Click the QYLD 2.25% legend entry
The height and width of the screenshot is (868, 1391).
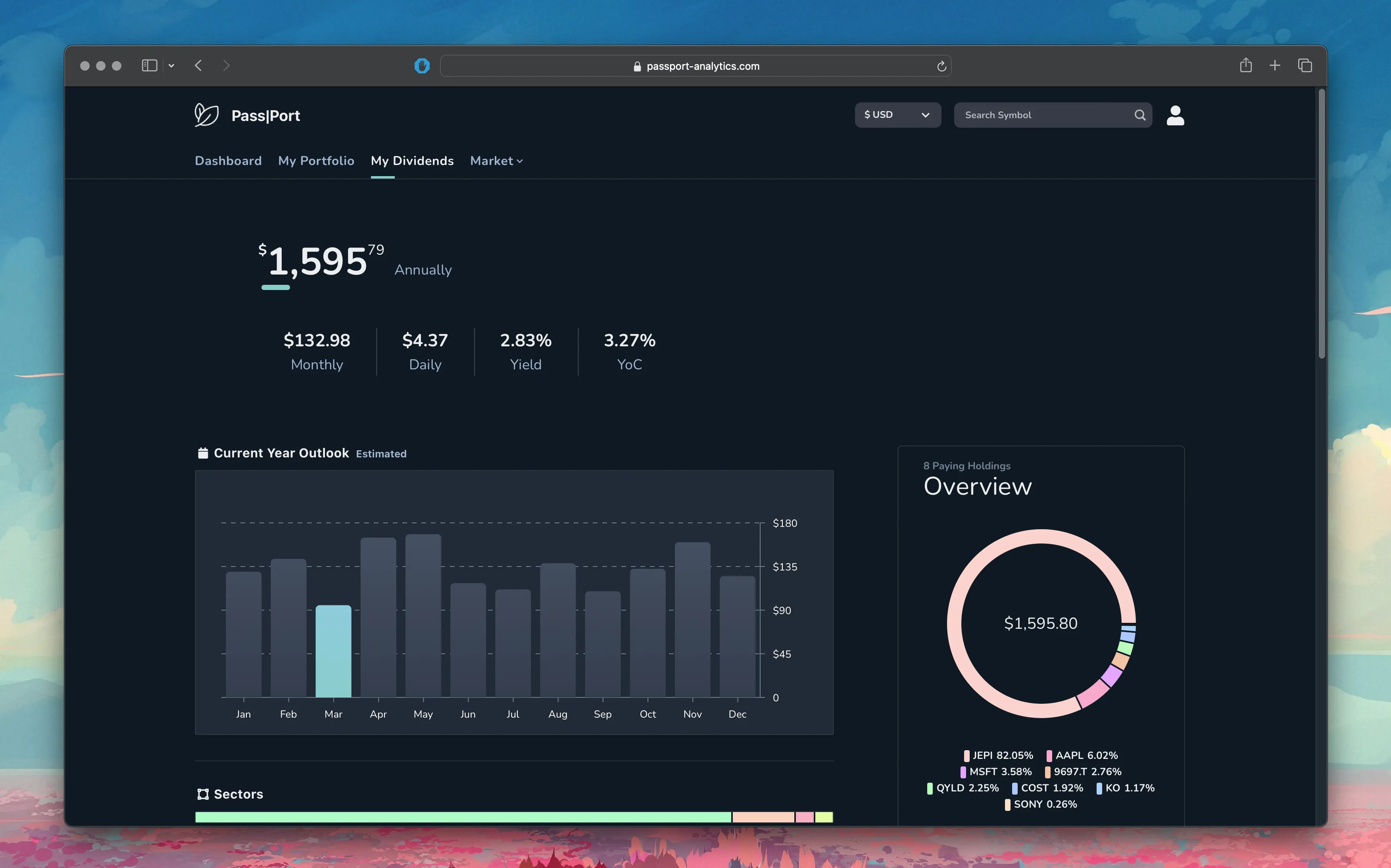[963, 787]
